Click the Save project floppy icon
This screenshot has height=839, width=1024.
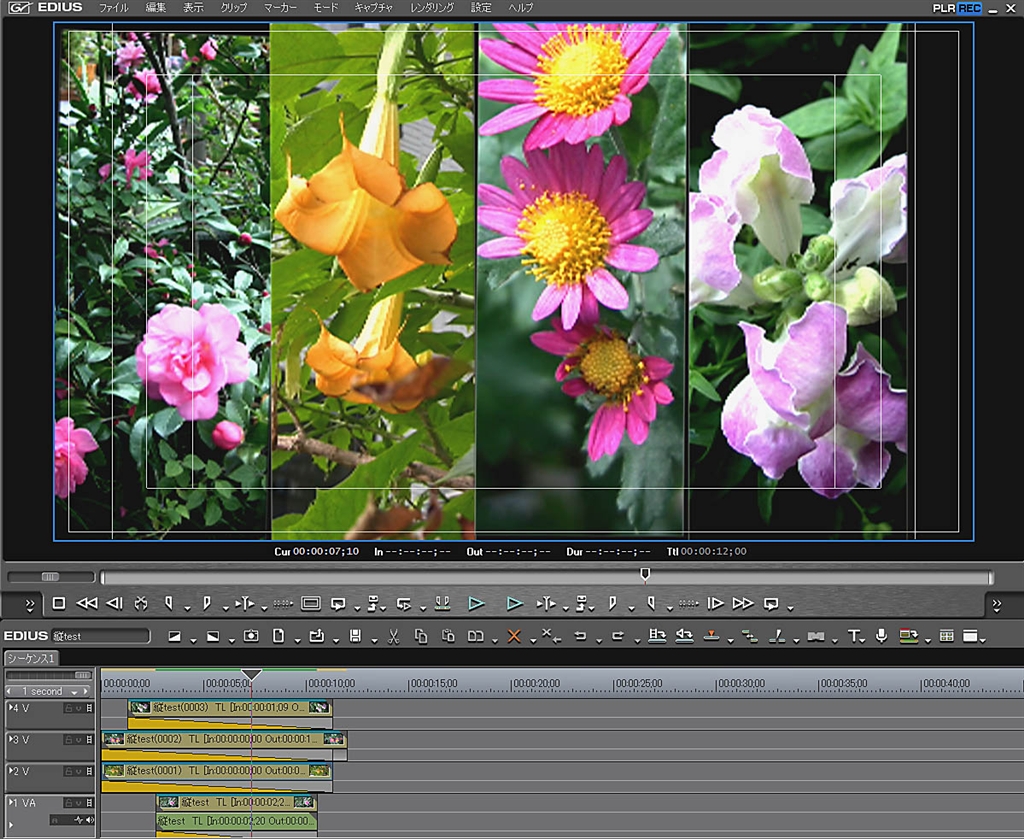[x=354, y=636]
